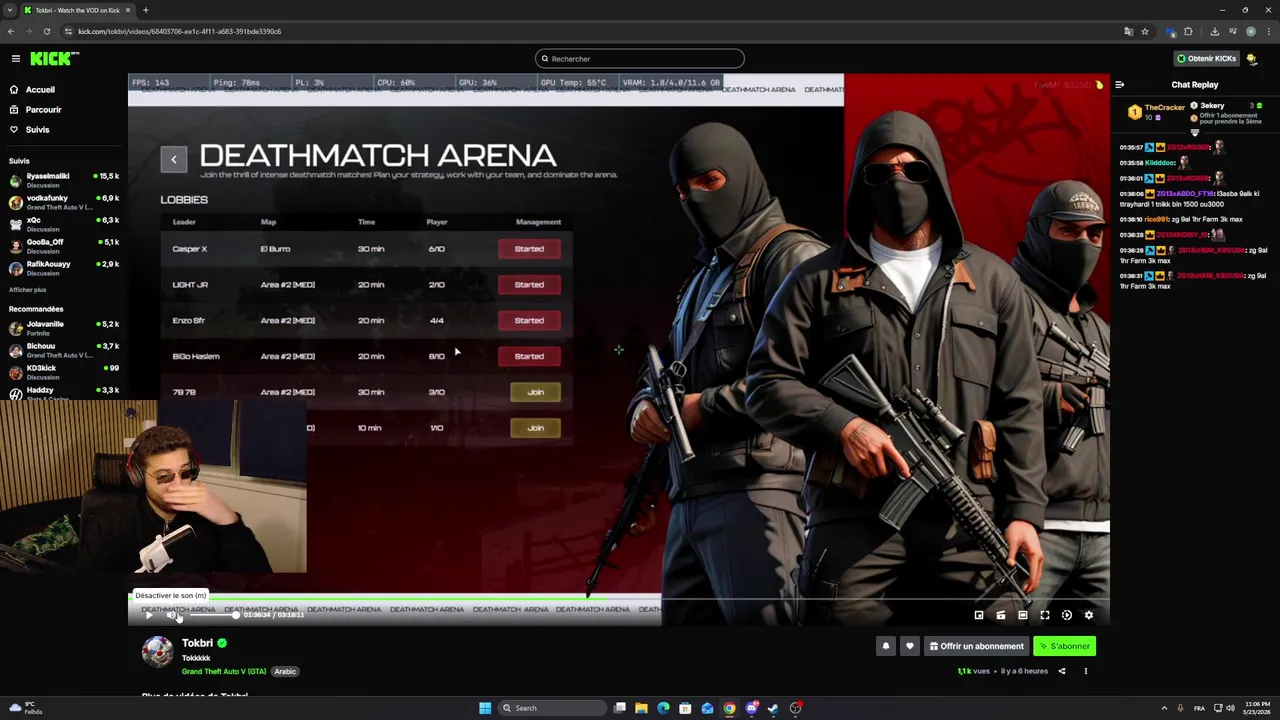Open Chrome extensions menu
The width and height of the screenshot is (1280, 720).
click(1188, 31)
